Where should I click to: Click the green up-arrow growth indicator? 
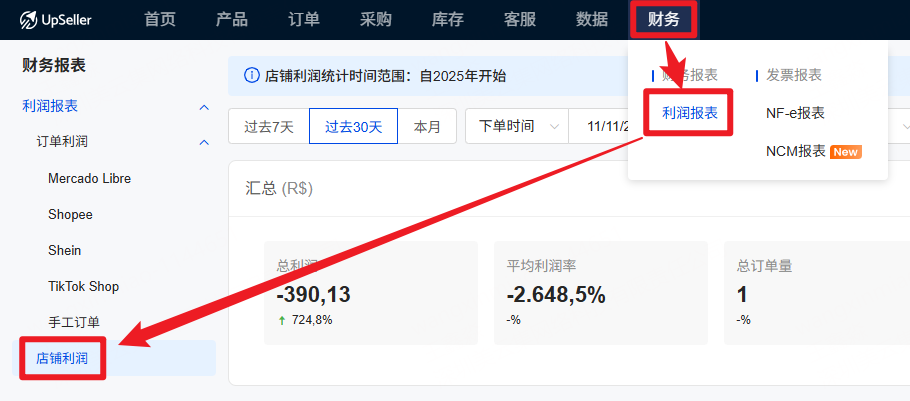coord(282,320)
